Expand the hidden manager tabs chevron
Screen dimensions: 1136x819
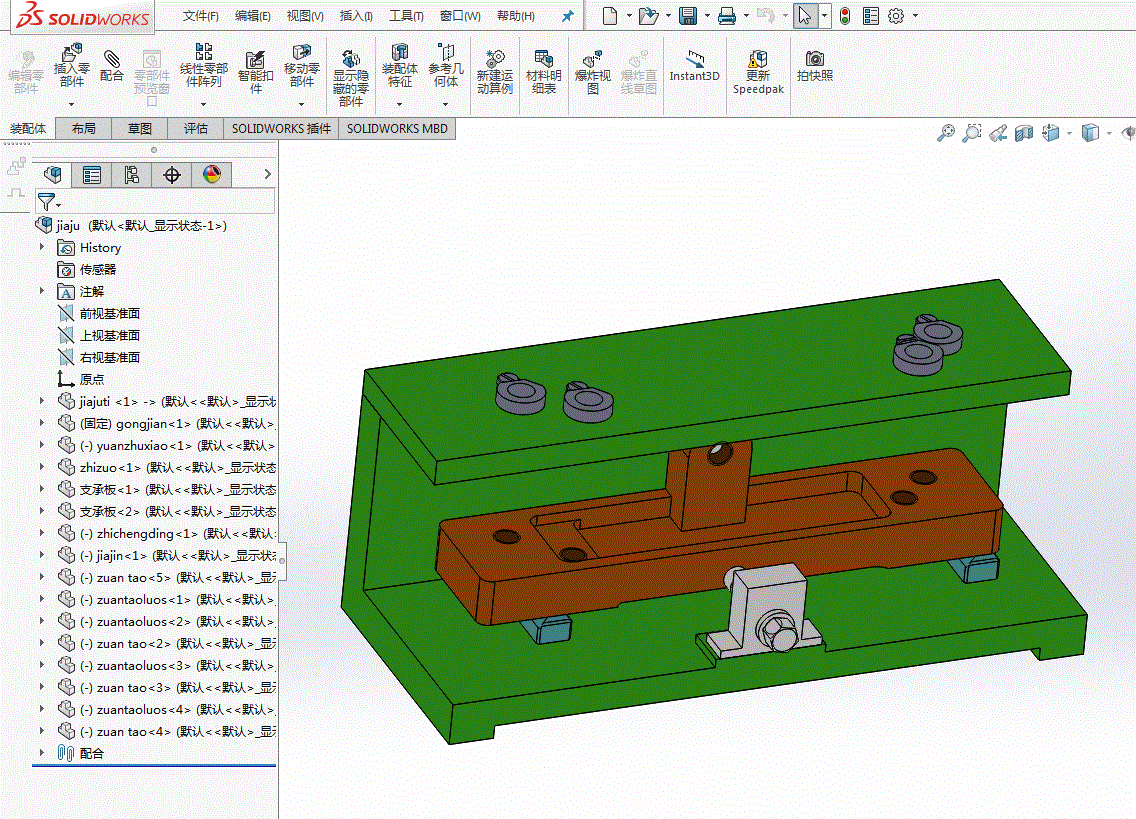tap(267, 174)
